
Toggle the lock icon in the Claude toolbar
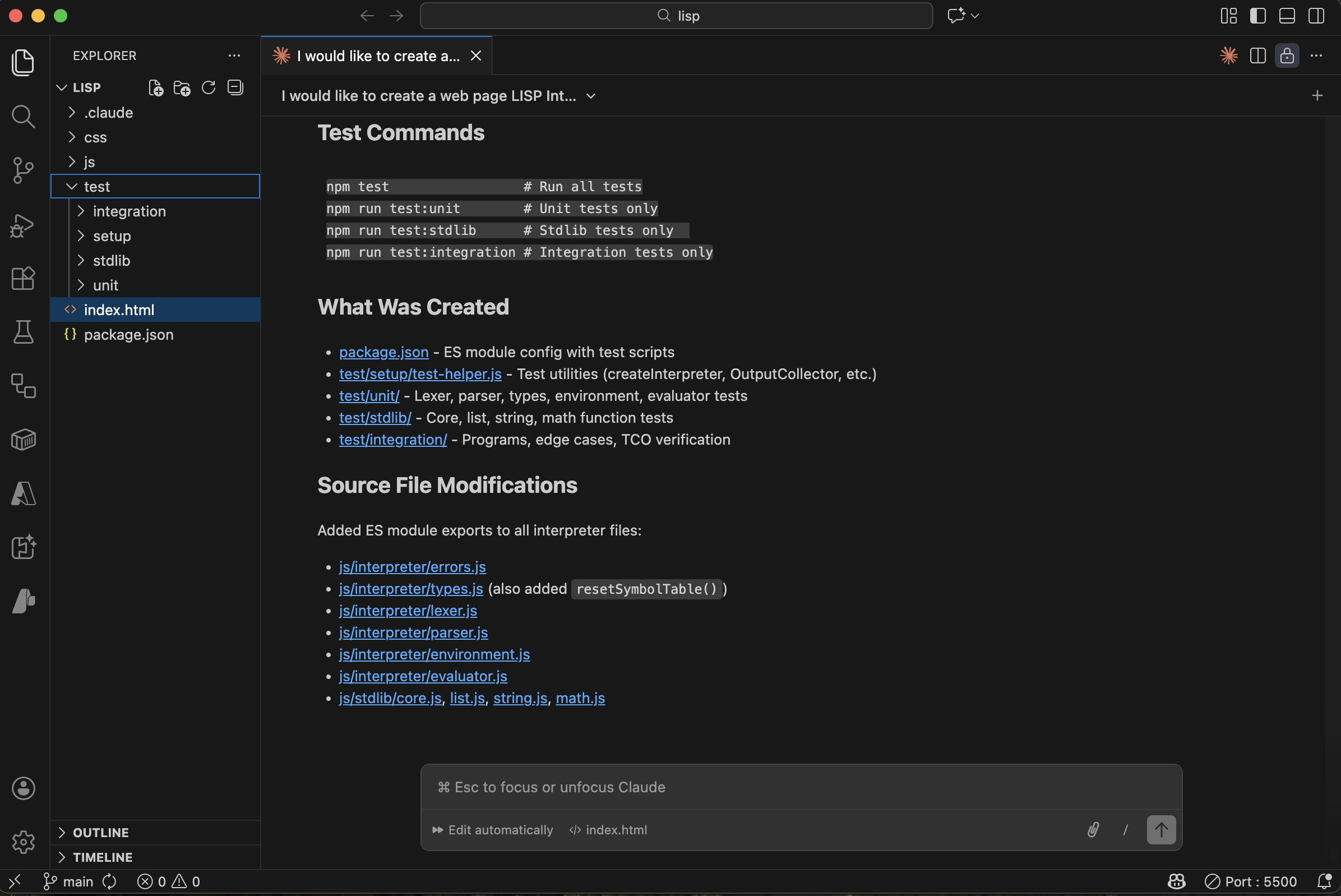[1287, 56]
